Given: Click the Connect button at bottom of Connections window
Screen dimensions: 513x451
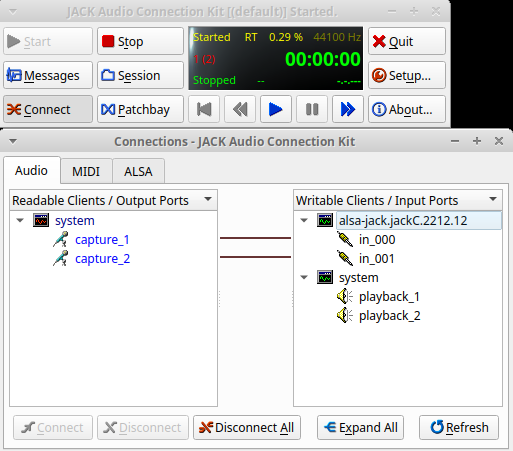Looking at the screenshot, I should (x=53, y=427).
